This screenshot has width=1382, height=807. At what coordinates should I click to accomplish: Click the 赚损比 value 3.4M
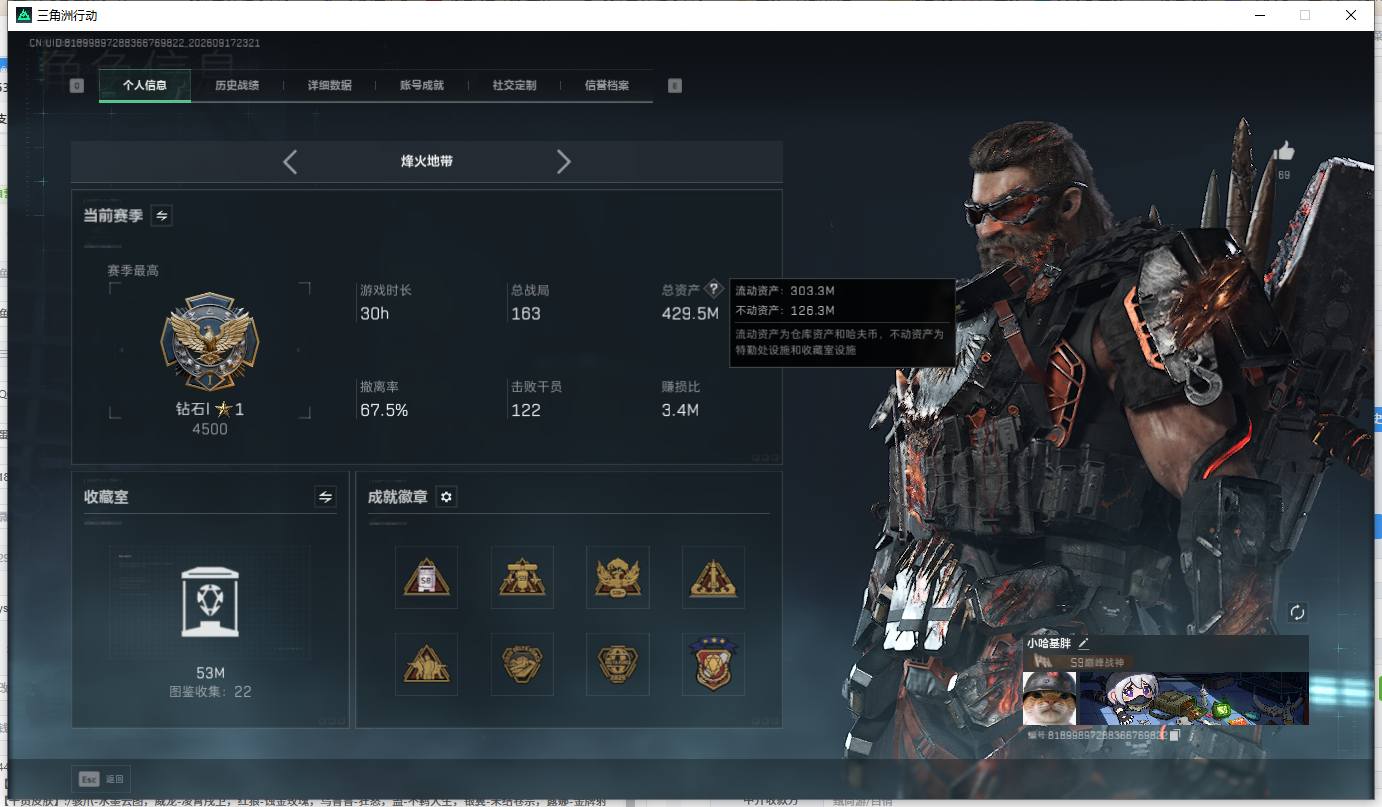(x=680, y=410)
